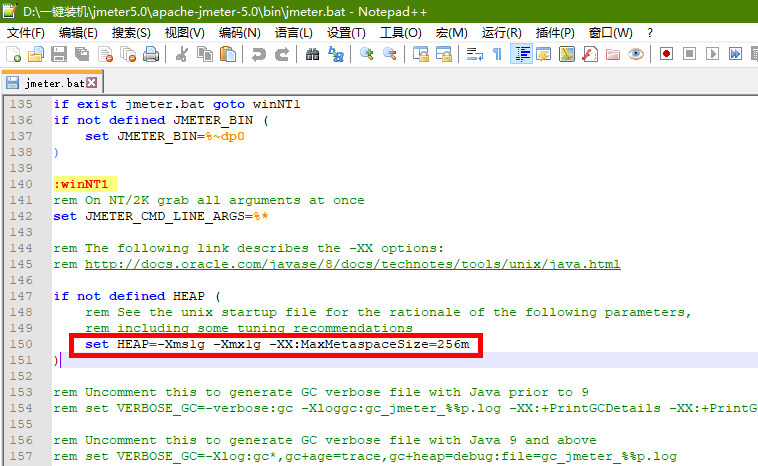Open the 编码(N) menu
This screenshot has width=758, height=466.
[x=239, y=33]
